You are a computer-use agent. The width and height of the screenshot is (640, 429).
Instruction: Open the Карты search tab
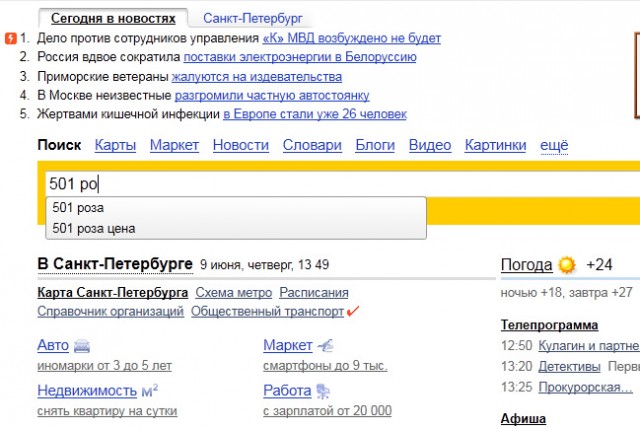pyautogui.click(x=115, y=145)
